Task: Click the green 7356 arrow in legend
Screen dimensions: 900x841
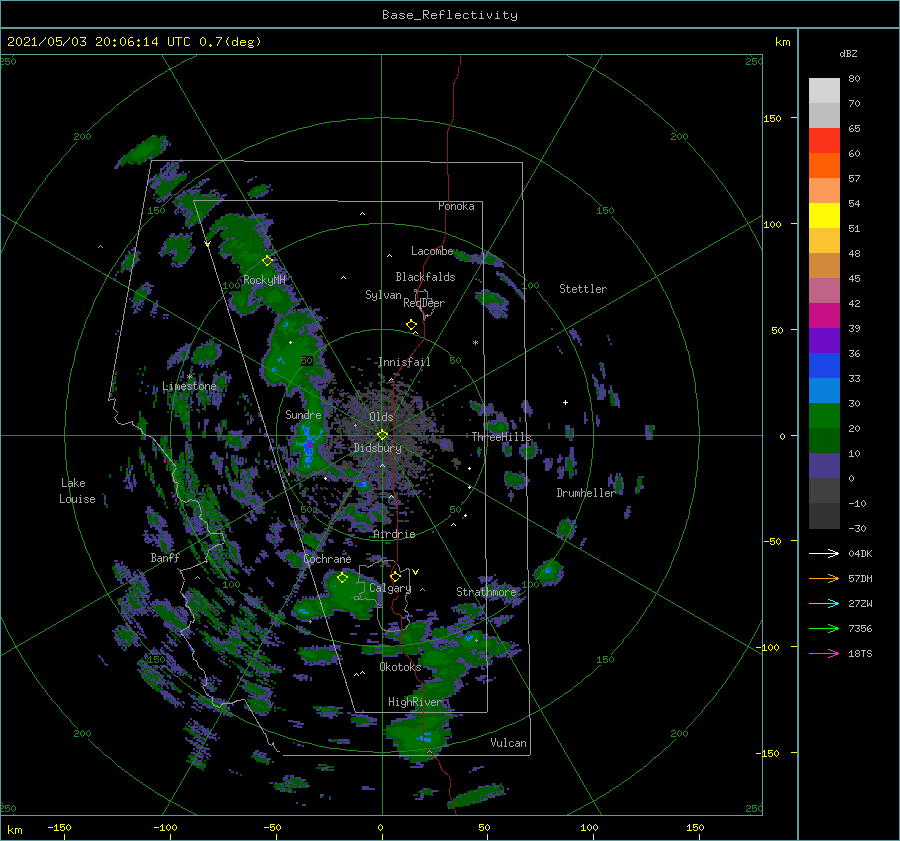Action: tap(824, 629)
